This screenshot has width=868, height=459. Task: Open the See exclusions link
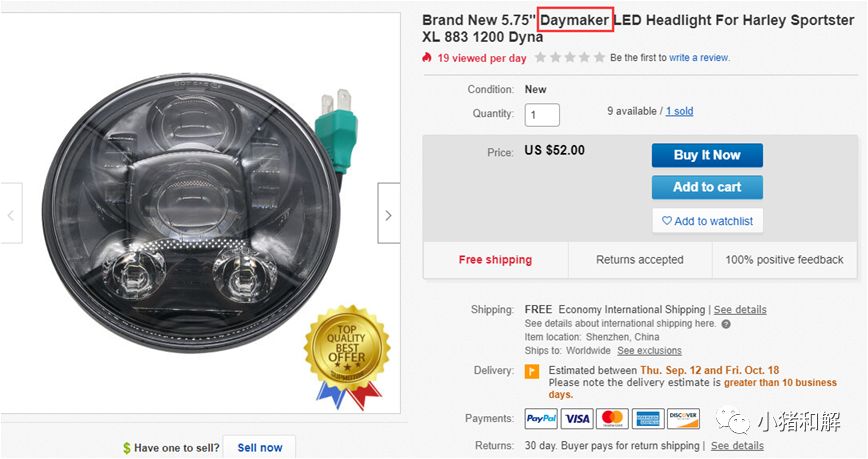point(649,351)
